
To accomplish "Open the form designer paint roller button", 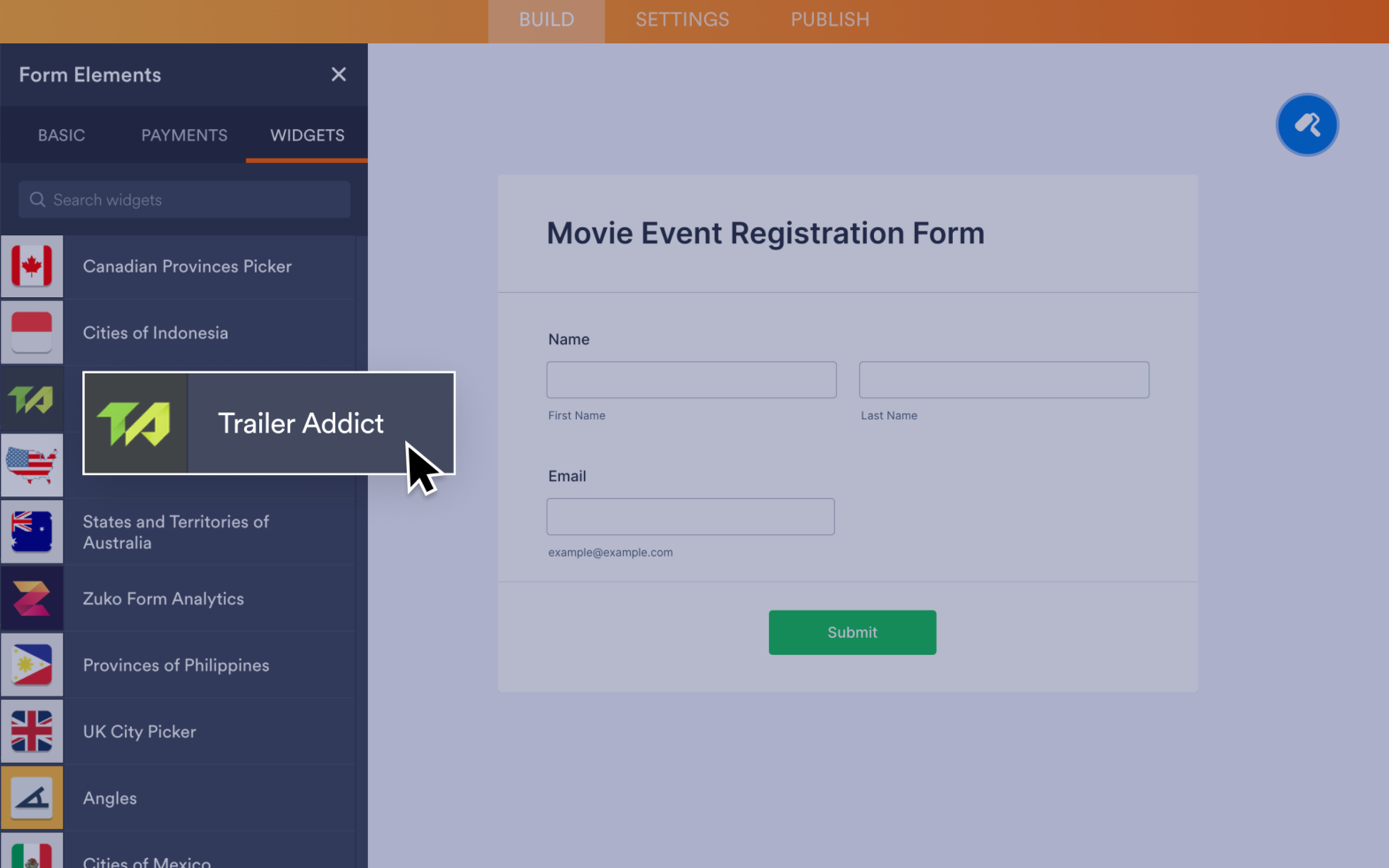I will tap(1307, 125).
